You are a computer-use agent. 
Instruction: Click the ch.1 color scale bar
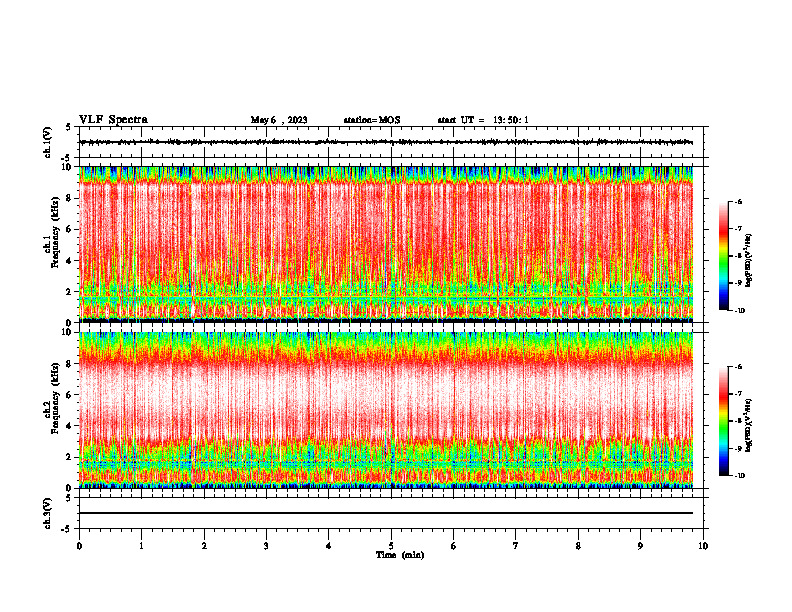pos(723,256)
